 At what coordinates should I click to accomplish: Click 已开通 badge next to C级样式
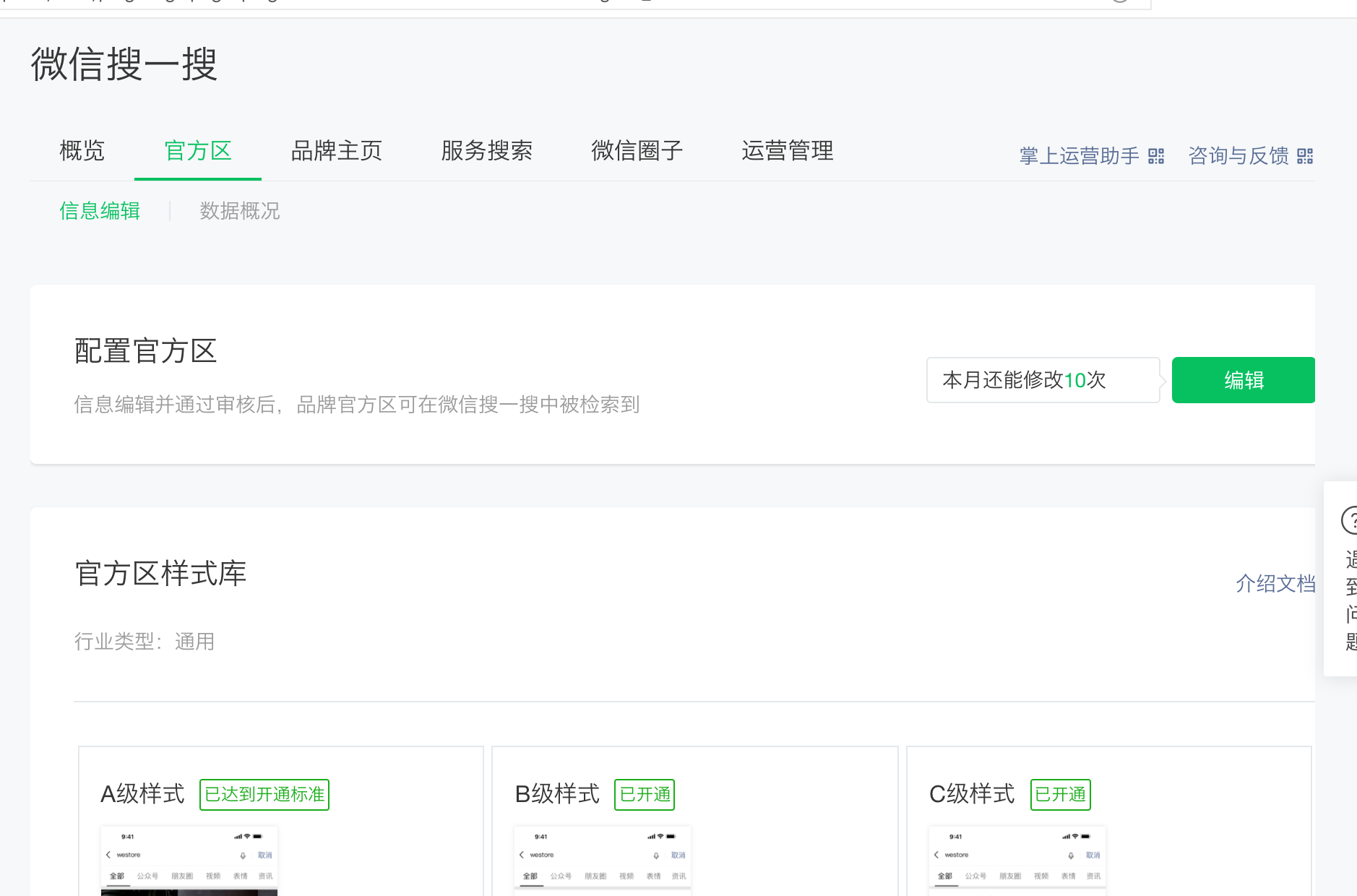pos(1061,795)
